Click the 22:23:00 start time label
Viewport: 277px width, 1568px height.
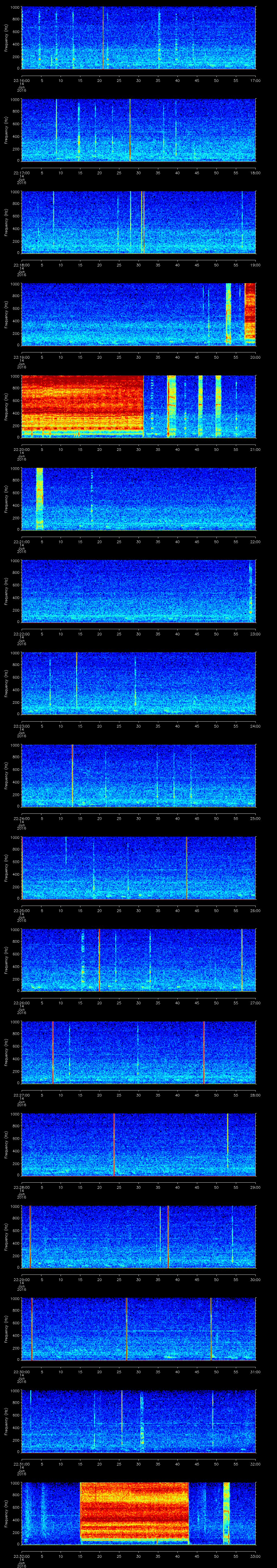[22, 726]
